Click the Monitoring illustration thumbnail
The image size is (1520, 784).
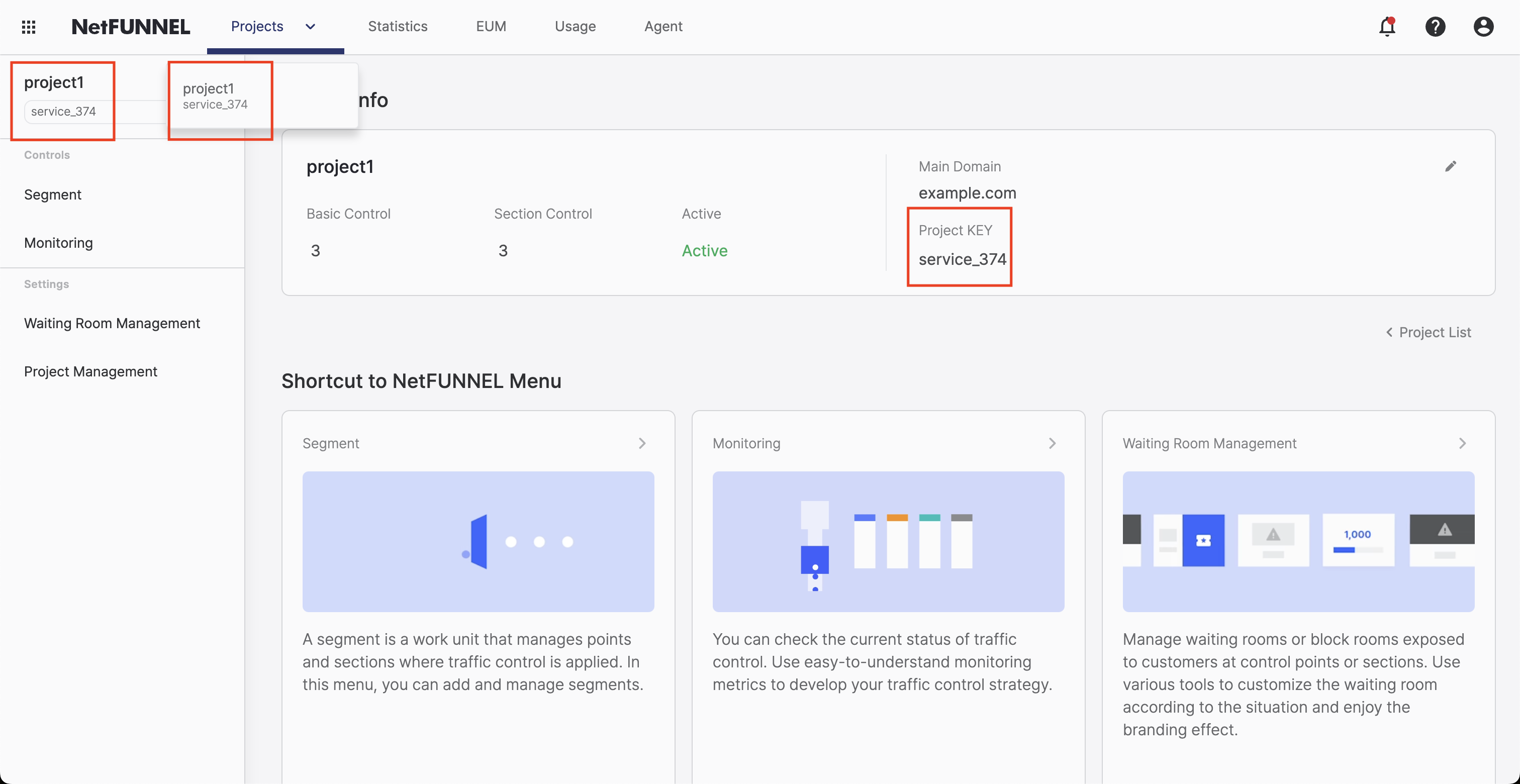coord(888,541)
